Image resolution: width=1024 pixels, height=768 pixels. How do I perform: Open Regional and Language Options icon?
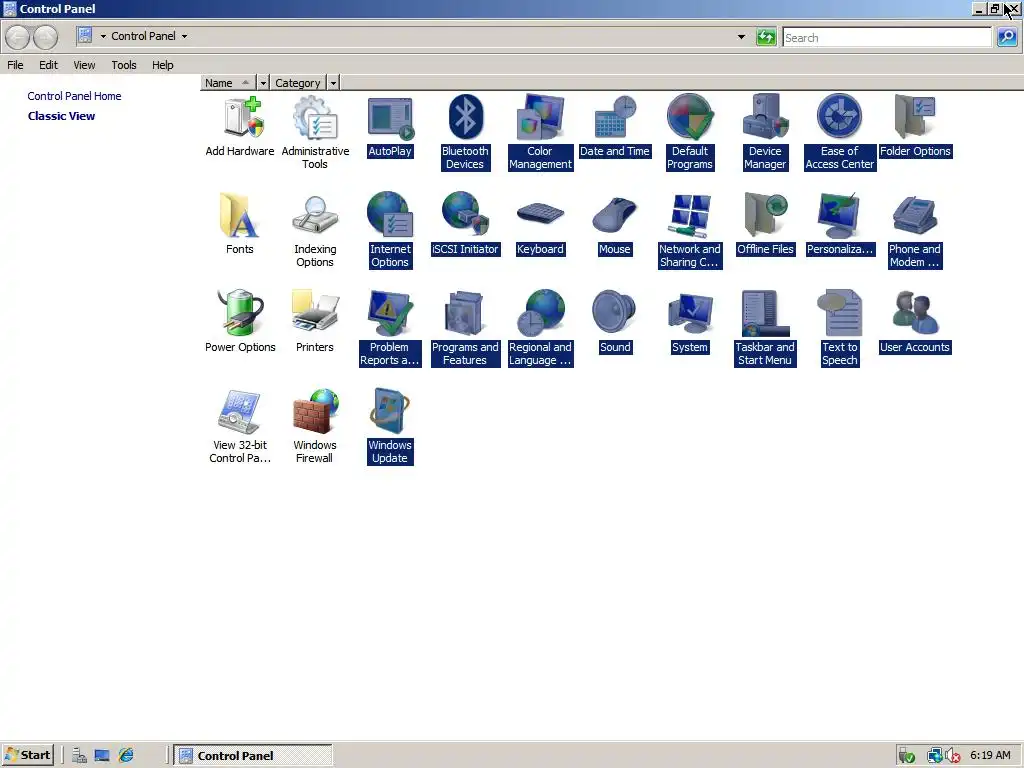tap(540, 328)
